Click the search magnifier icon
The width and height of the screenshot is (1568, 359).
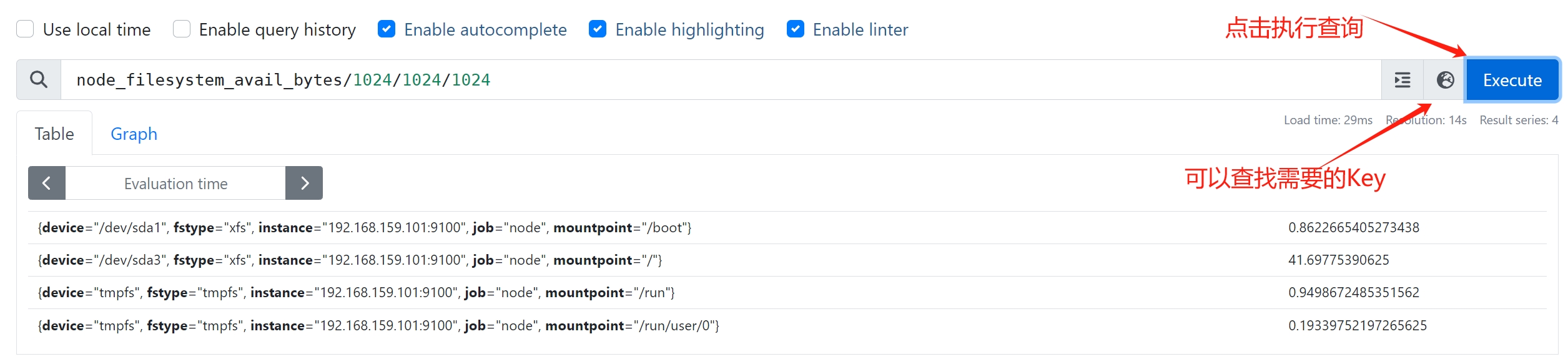(x=39, y=80)
